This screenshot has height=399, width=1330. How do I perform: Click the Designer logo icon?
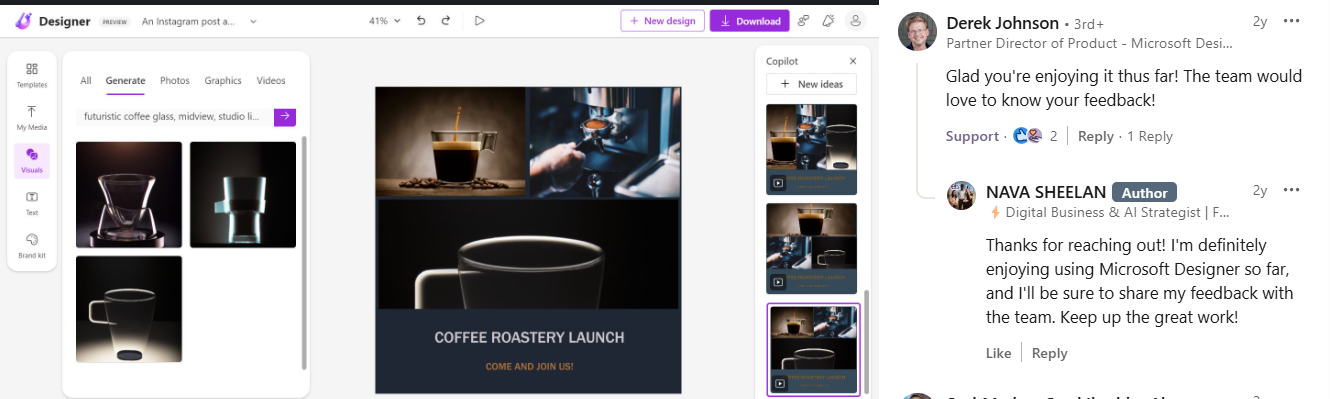click(x=25, y=20)
